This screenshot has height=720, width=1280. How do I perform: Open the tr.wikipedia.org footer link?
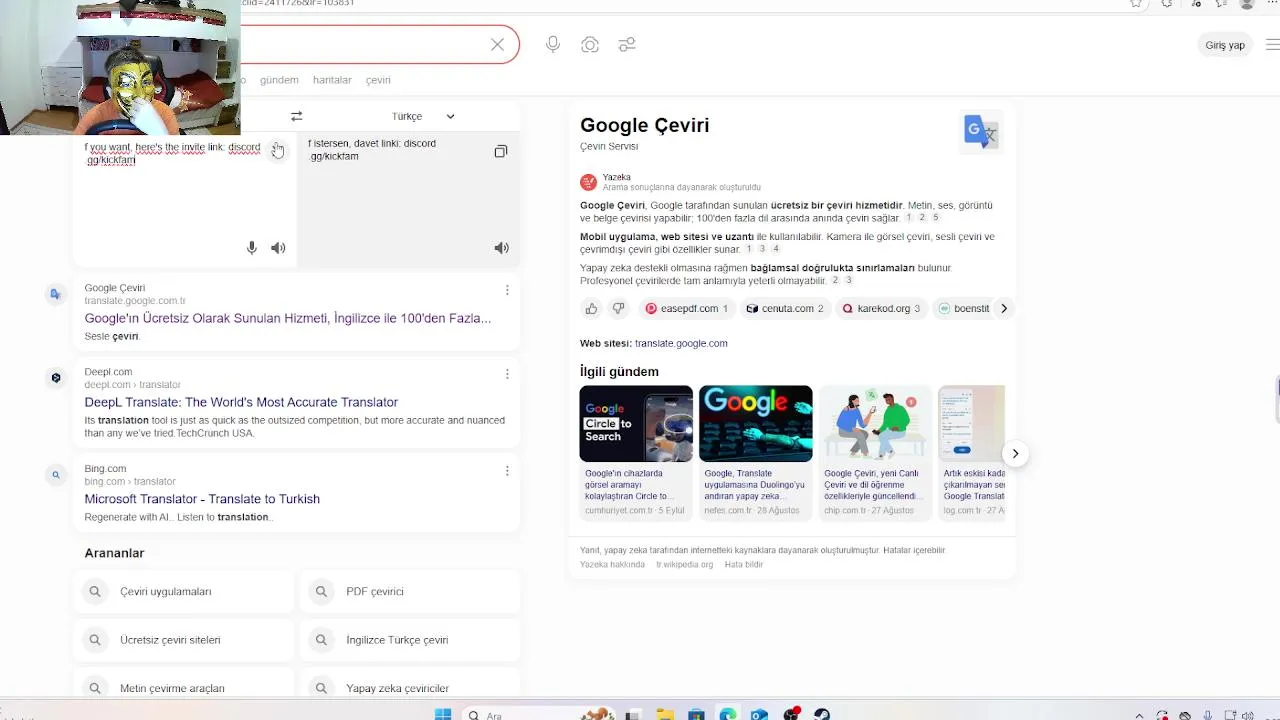pyautogui.click(x=685, y=565)
